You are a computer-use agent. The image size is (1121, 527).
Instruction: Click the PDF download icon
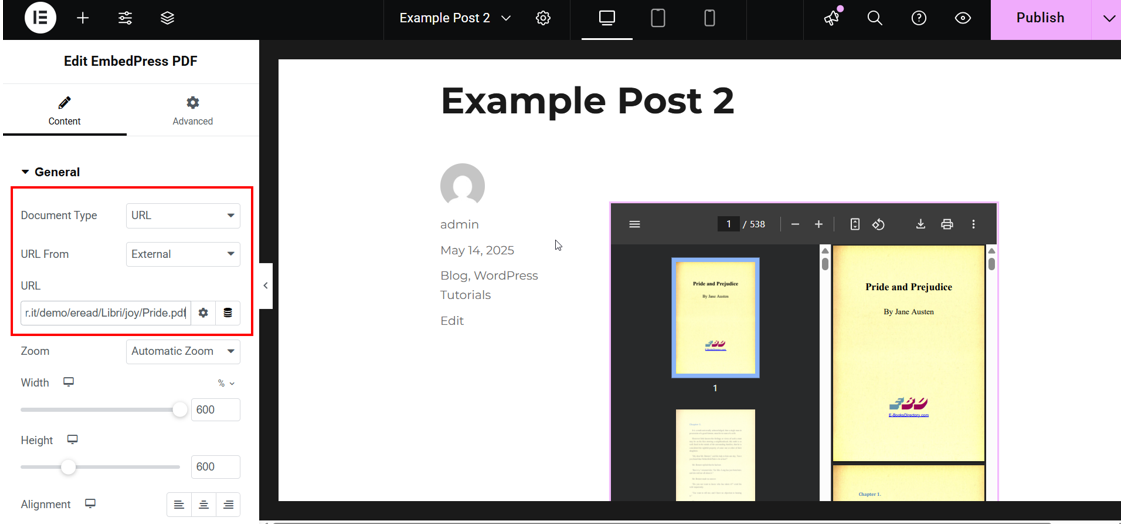click(x=920, y=224)
